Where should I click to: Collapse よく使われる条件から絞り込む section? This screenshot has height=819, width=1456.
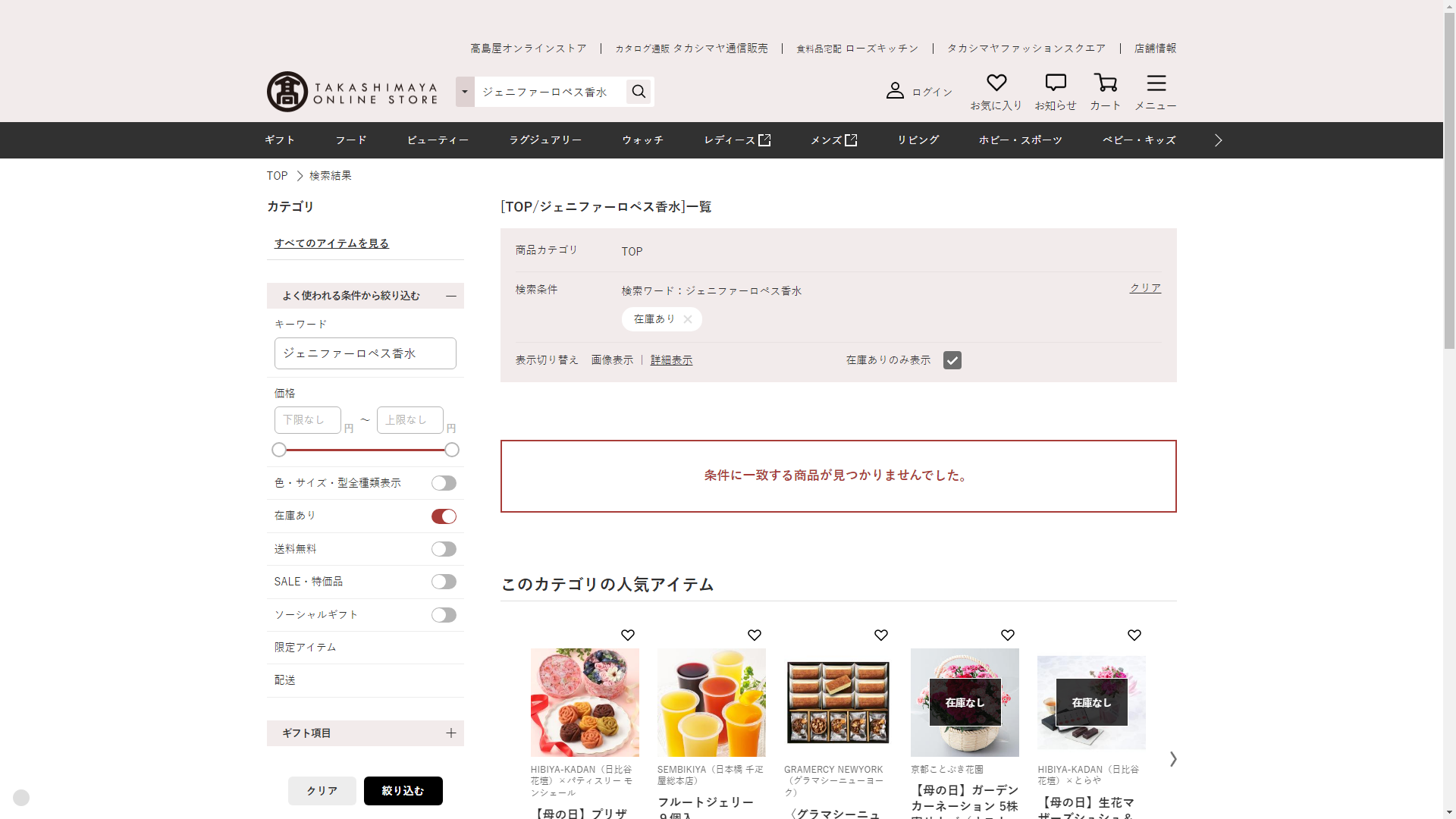[450, 296]
